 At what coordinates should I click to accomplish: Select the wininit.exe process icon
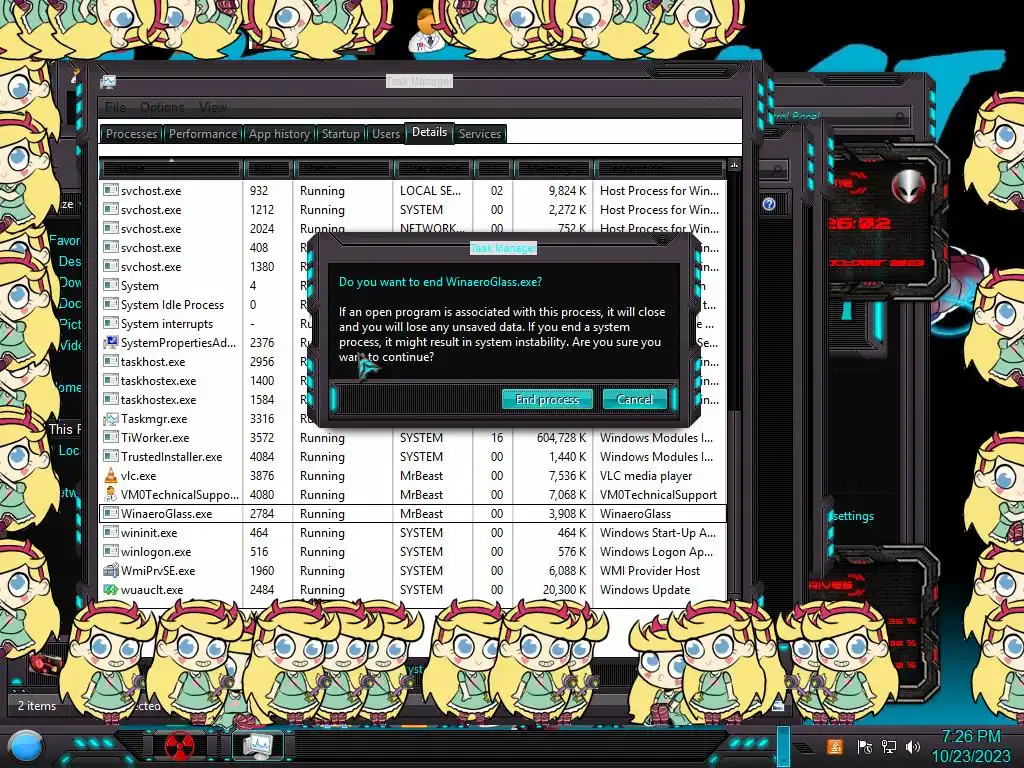pos(111,532)
